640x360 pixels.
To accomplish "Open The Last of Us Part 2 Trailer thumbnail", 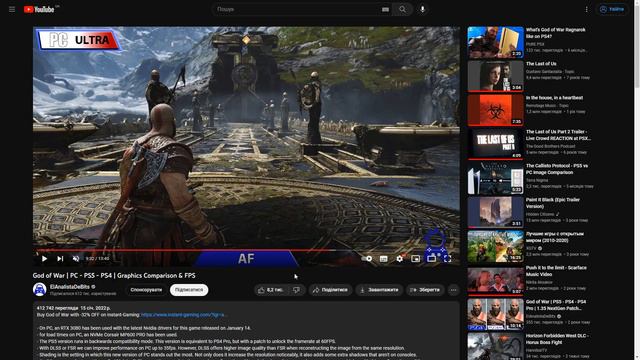I will [496, 144].
